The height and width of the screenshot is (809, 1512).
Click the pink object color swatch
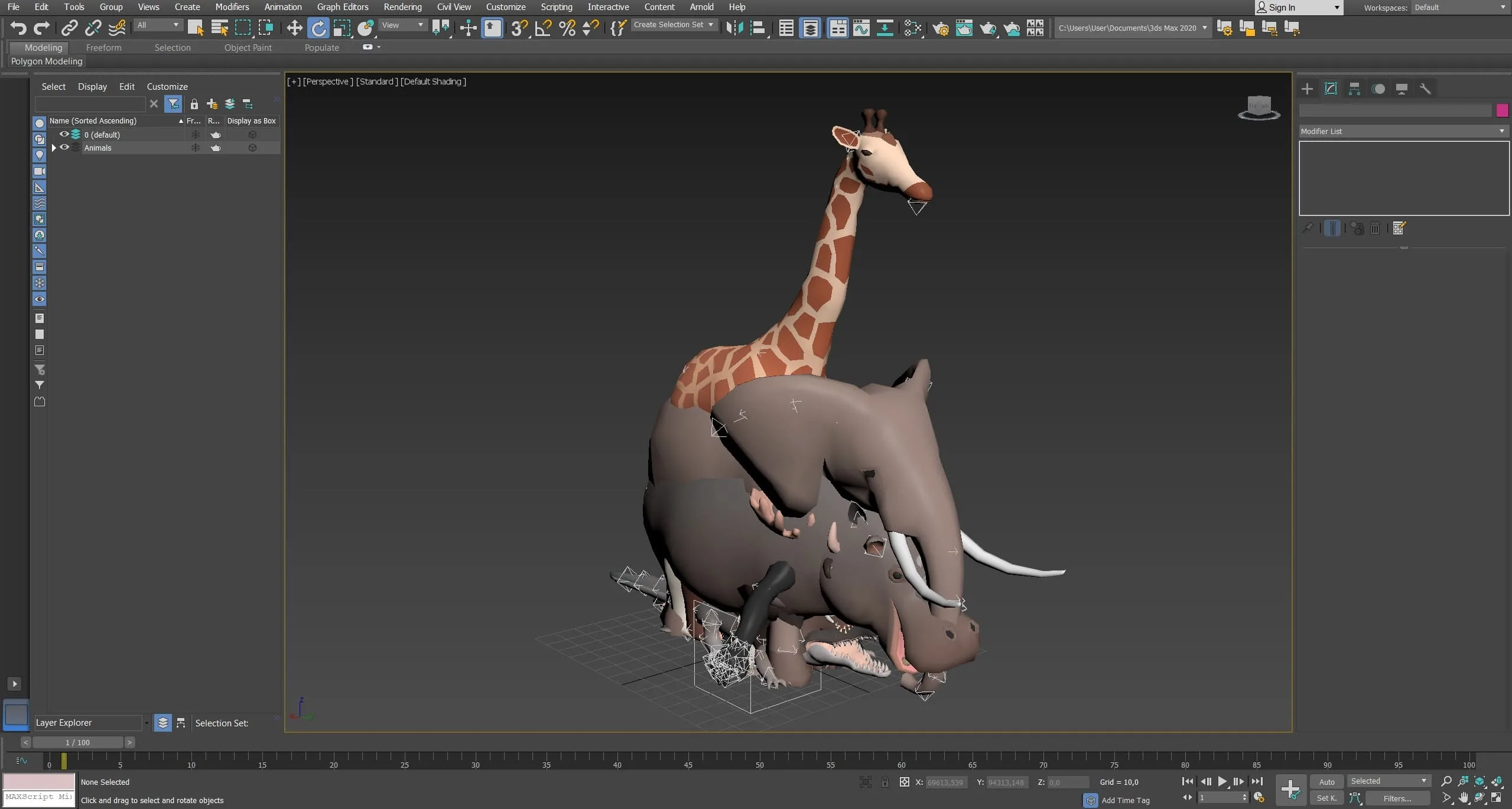point(1502,110)
